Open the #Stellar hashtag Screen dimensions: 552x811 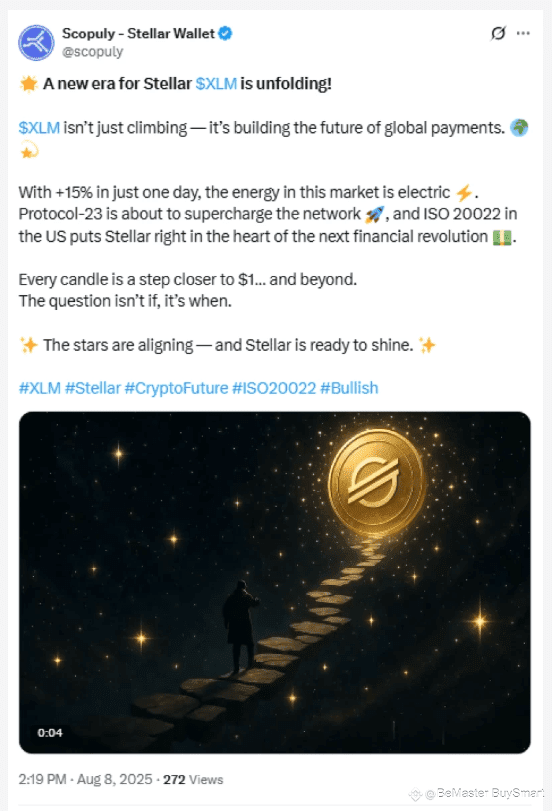pos(93,388)
